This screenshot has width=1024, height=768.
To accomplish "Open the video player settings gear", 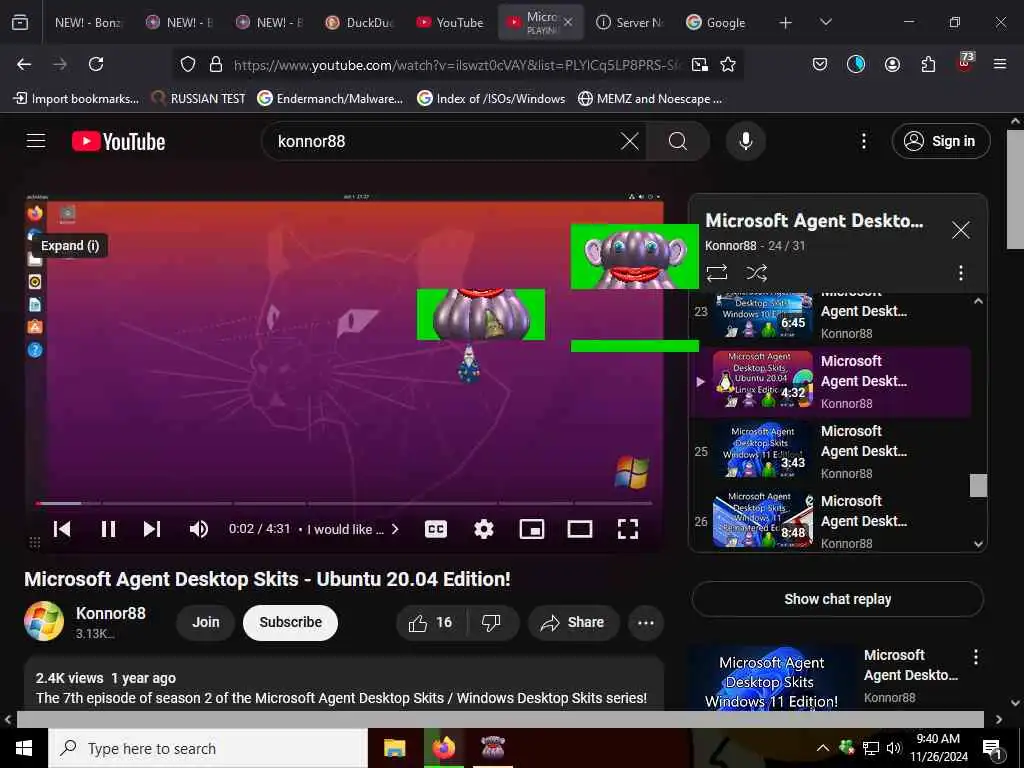I will pyautogui.click(x=483, y=529).
